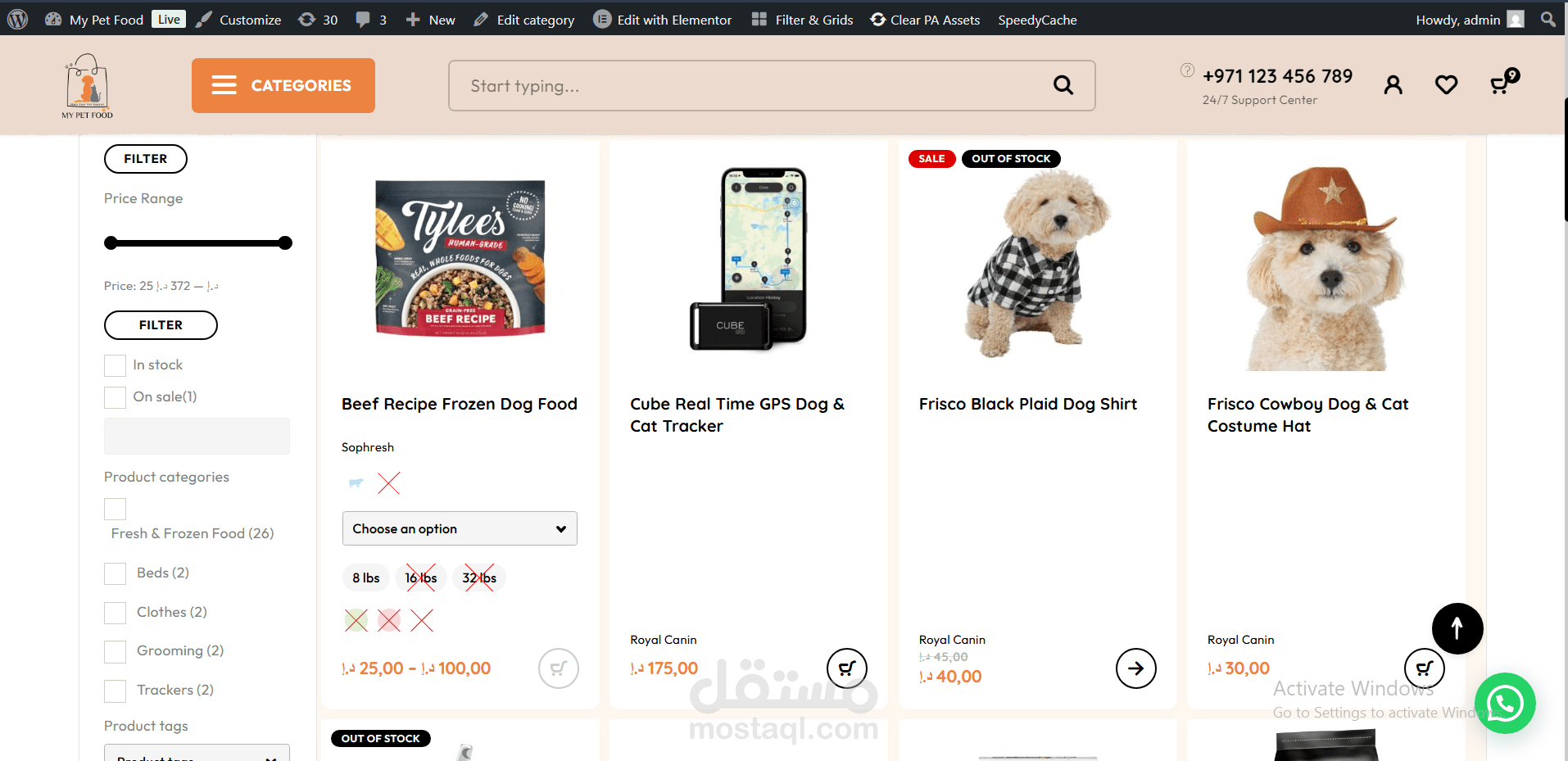
Task: Click Edit category in the admin bar
Action: coord(524,20)
